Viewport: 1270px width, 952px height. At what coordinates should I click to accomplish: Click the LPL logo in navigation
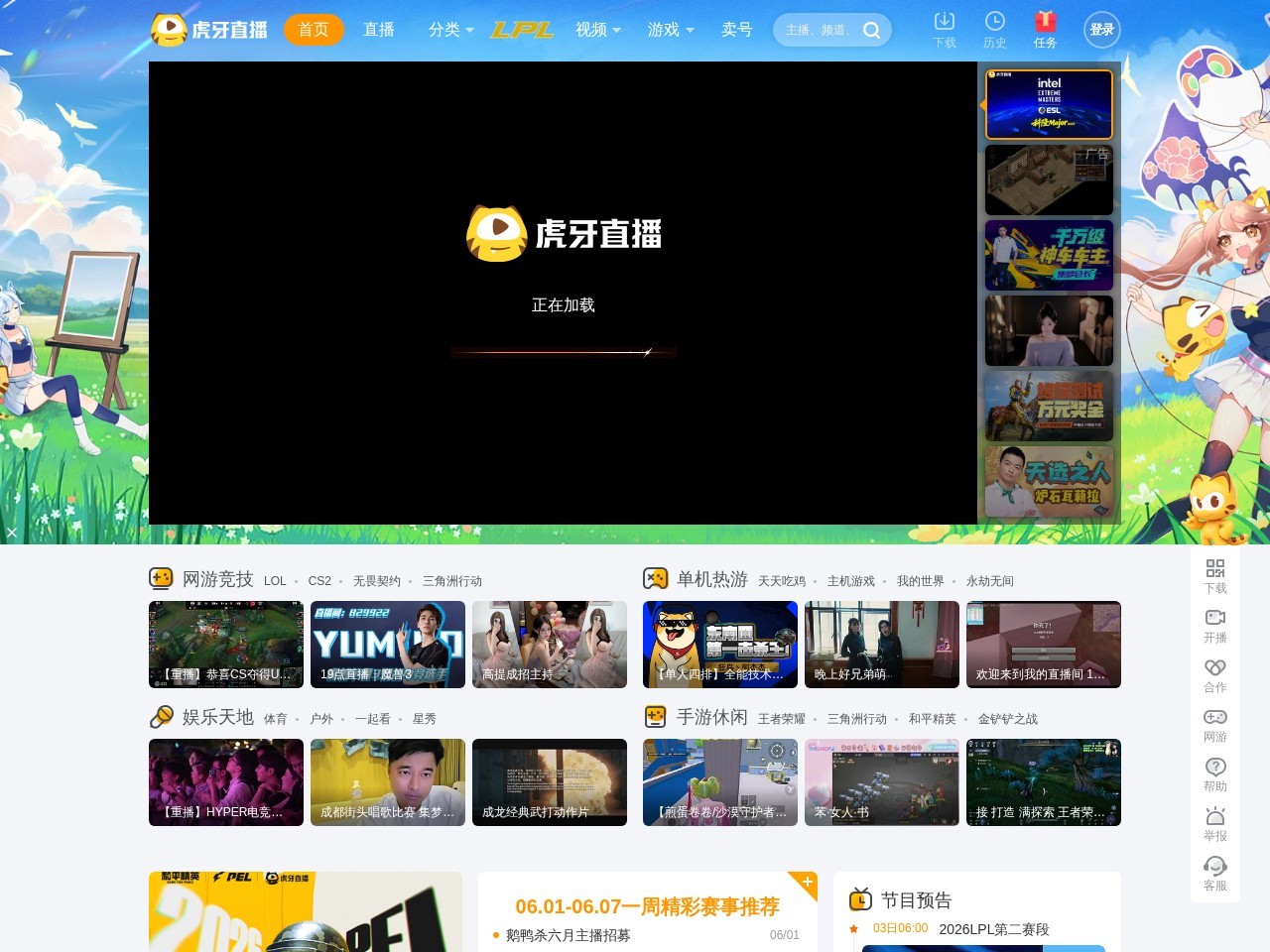tap(523, 30)
